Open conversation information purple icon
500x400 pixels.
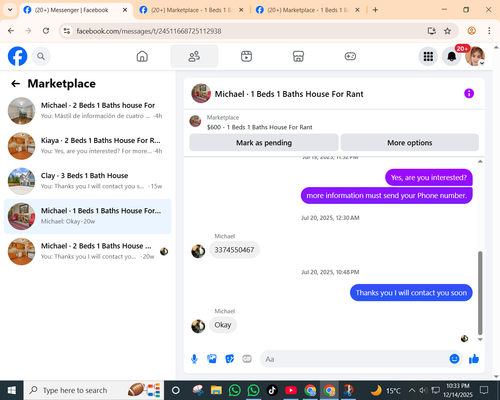coord(469,93)
